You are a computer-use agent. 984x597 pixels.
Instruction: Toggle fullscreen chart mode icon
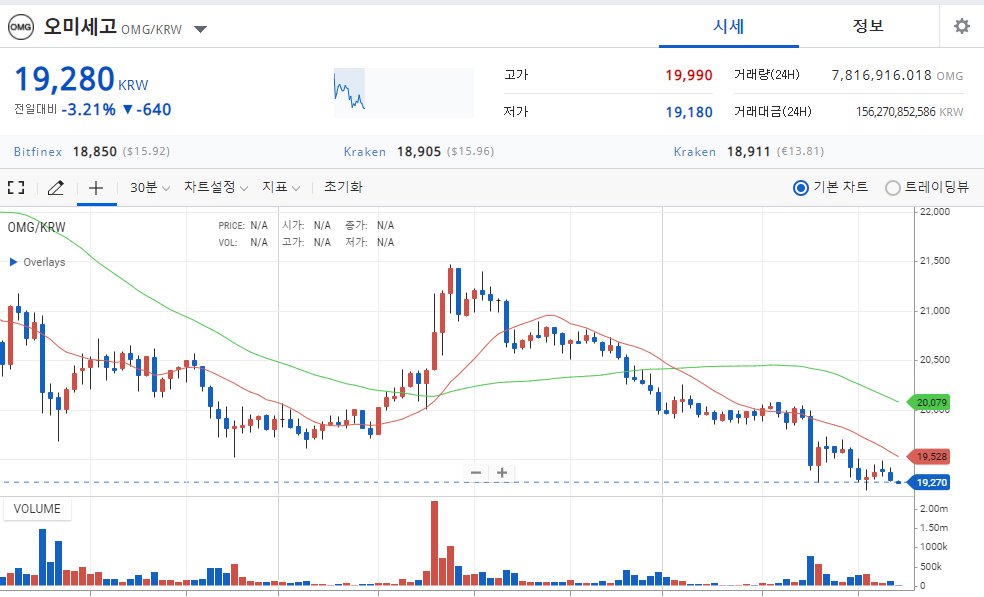16,187
